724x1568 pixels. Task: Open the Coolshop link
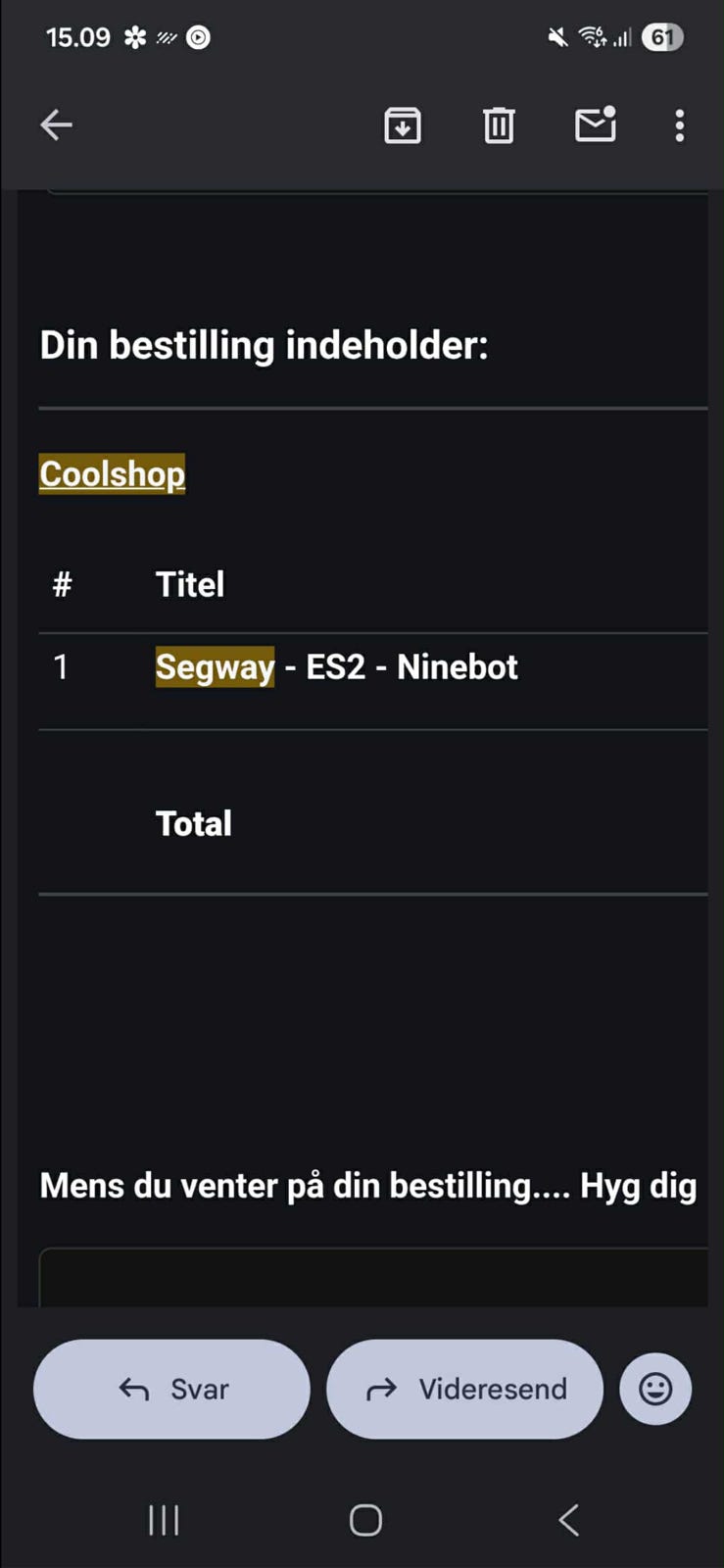[113, 474]
